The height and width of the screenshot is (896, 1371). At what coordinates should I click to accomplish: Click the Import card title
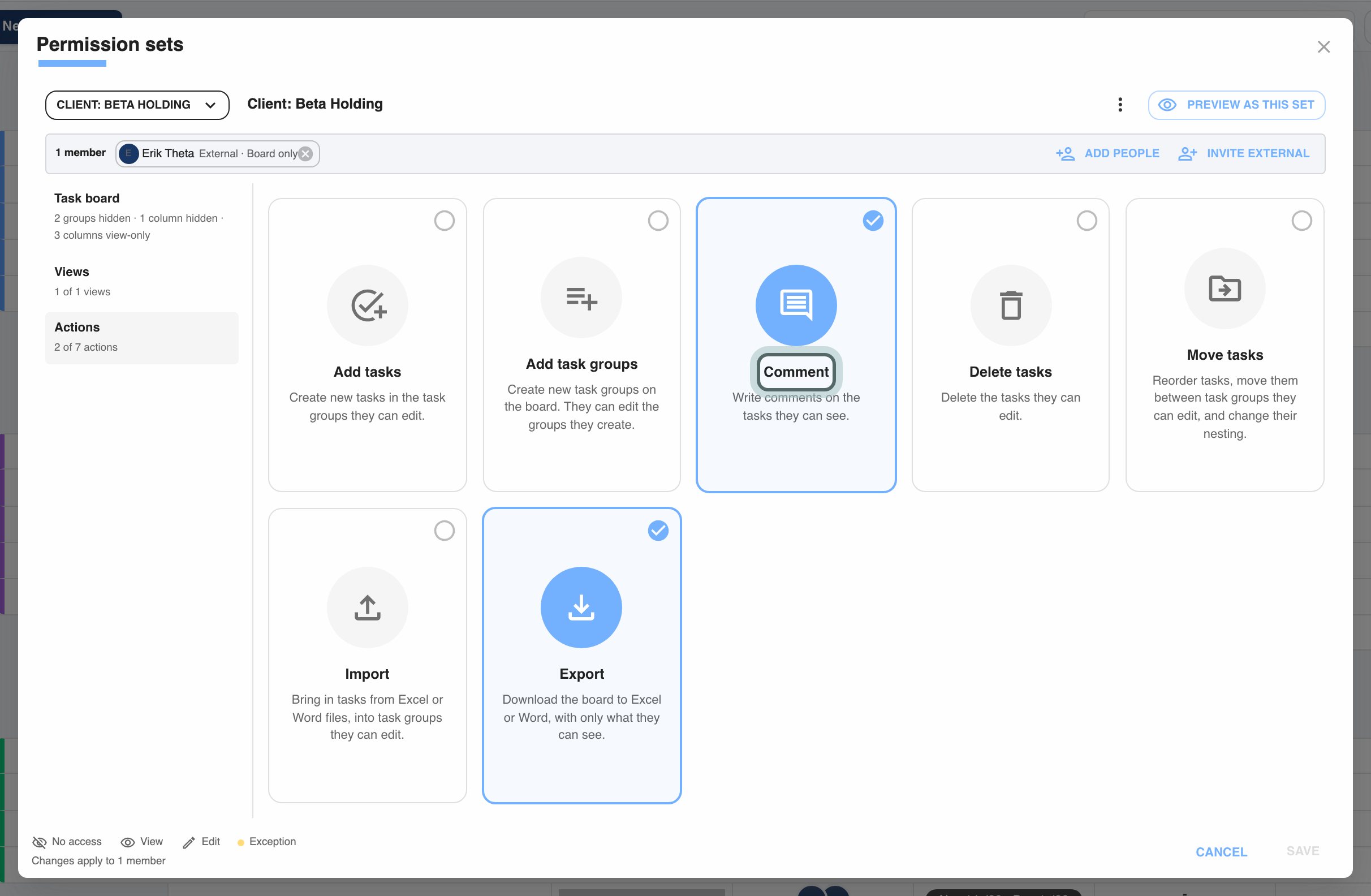[x=368, y=674]
